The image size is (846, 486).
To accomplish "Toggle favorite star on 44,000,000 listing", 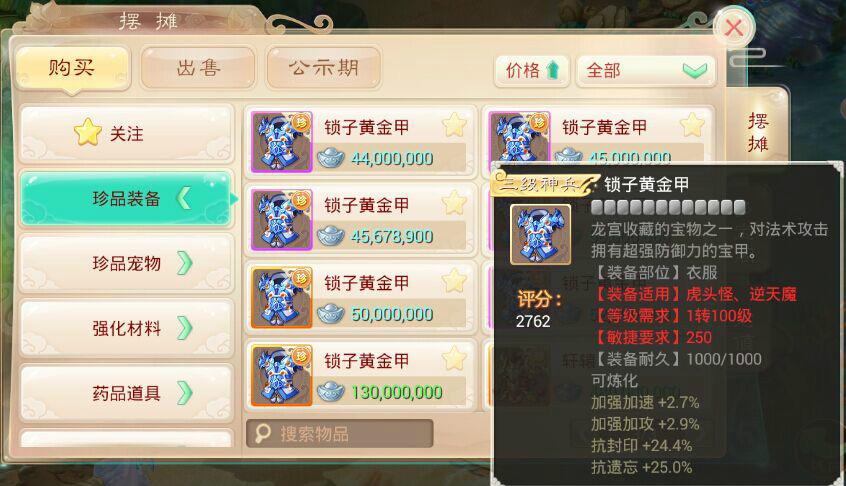I will click(454, 126).
